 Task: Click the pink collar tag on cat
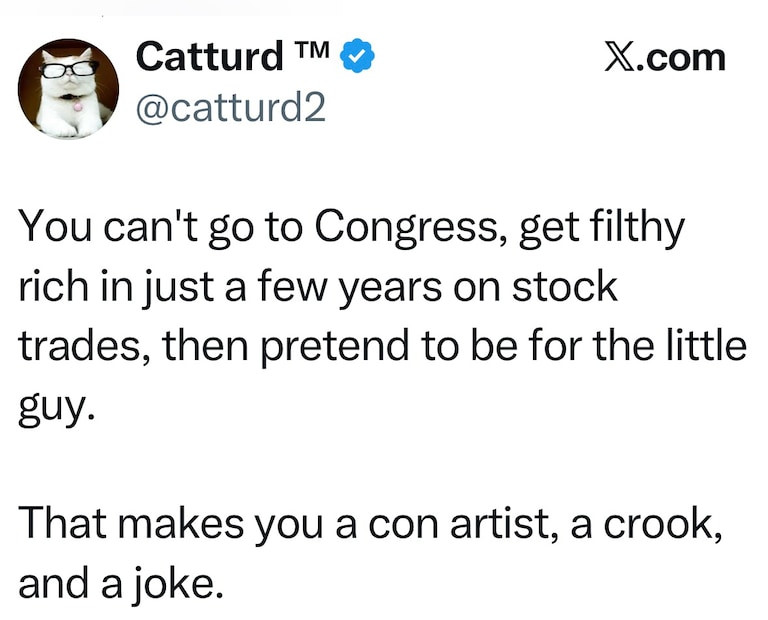pyautogui.click(x=75, y=101)
